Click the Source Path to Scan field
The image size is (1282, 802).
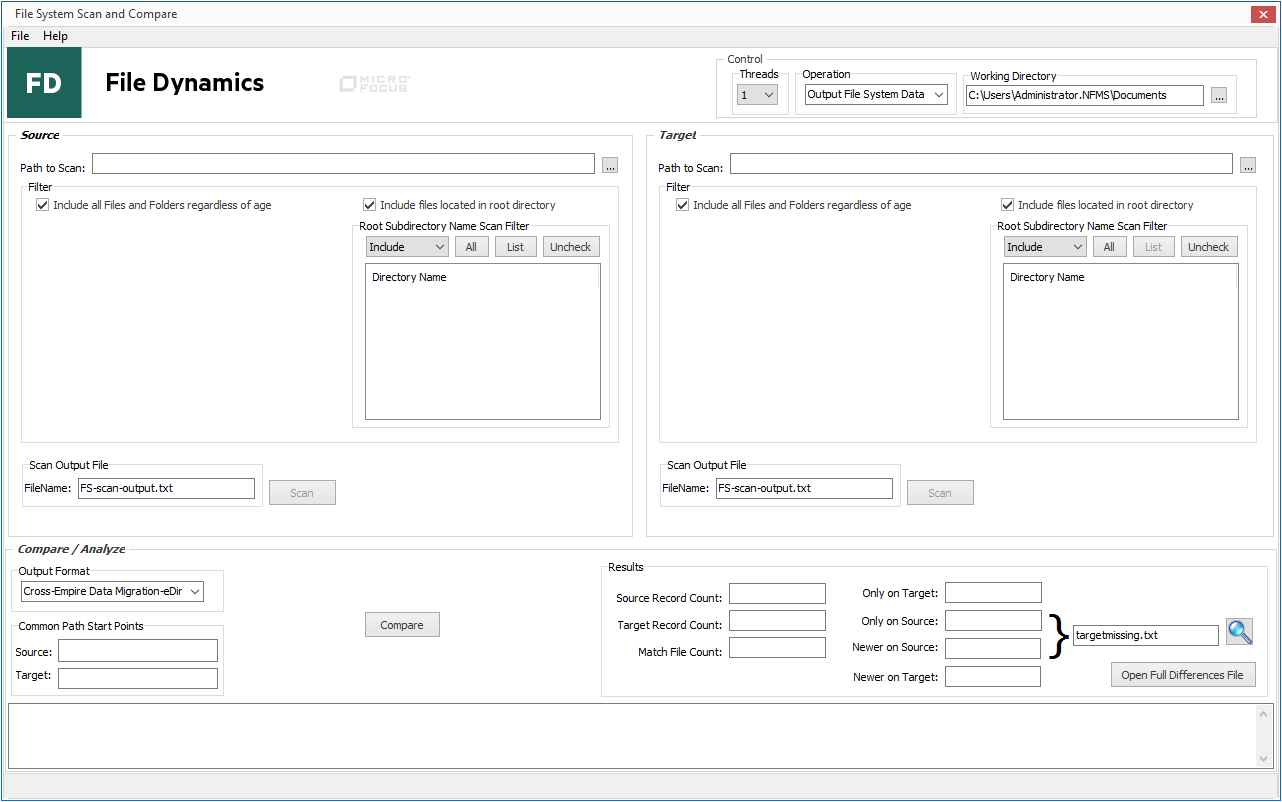[343, 164]
